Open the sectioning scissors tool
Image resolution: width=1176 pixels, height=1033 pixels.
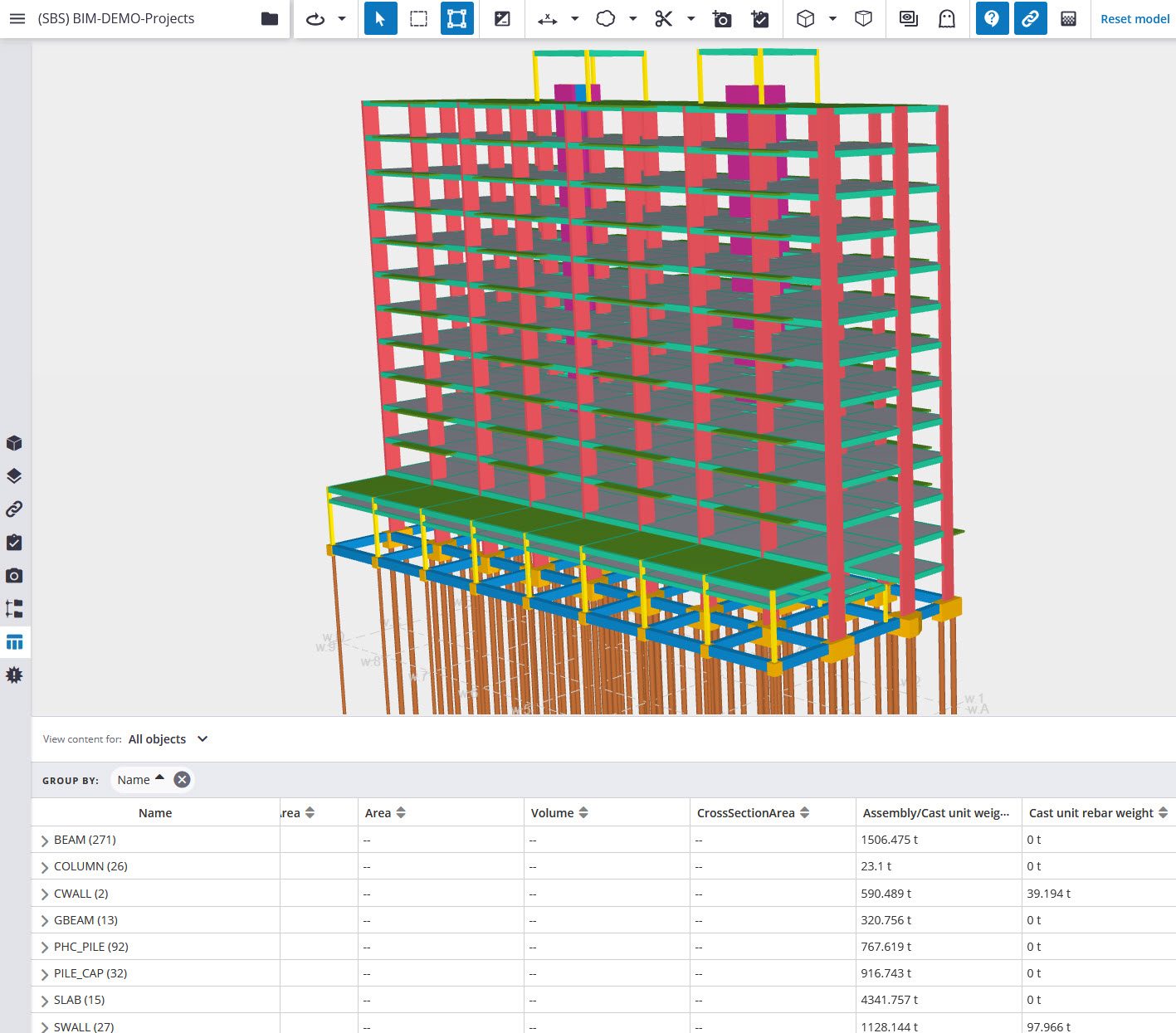pos(663,18)
